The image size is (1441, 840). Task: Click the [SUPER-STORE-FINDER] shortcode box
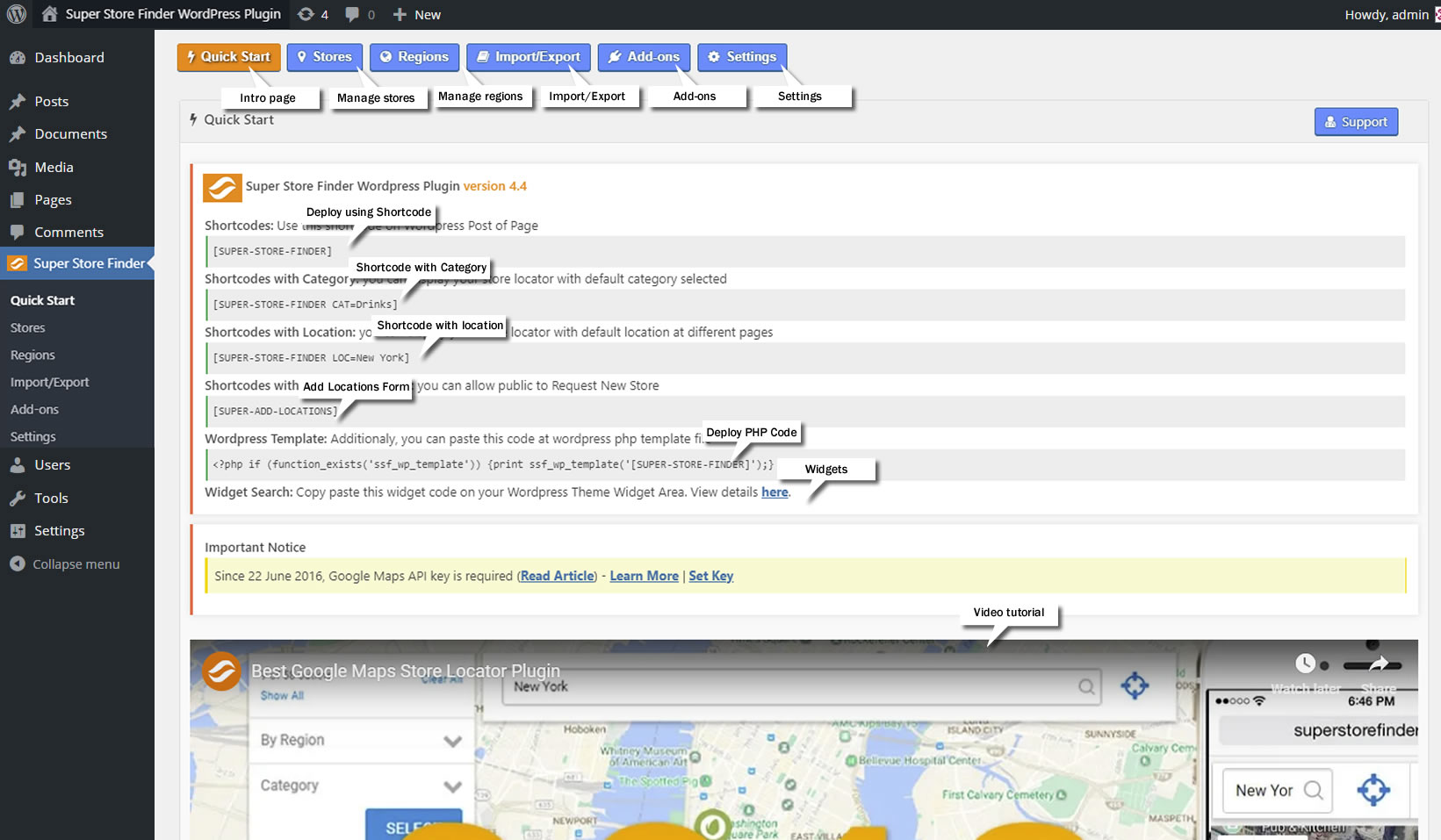point(804,252)
